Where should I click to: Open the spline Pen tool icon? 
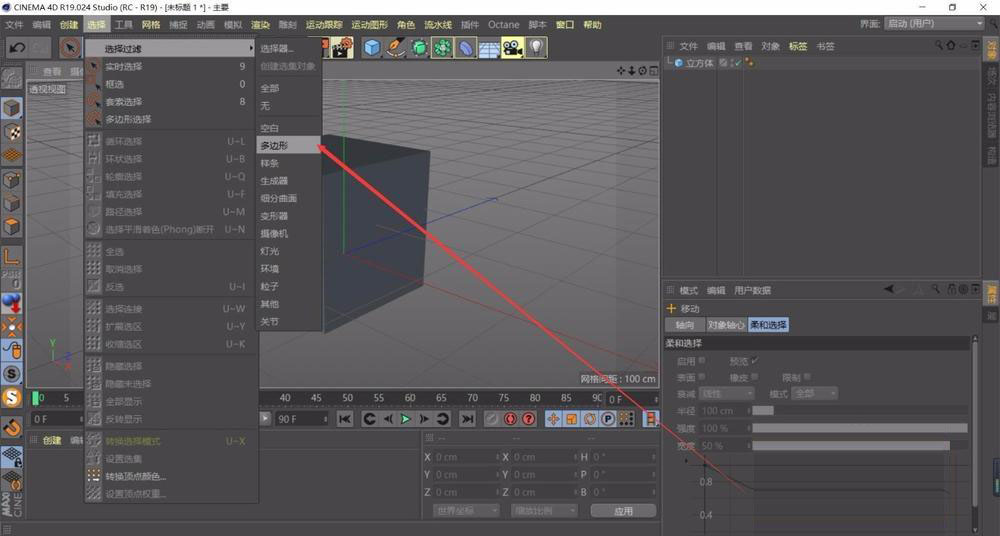pyautogui.click(x=395, y=48)
